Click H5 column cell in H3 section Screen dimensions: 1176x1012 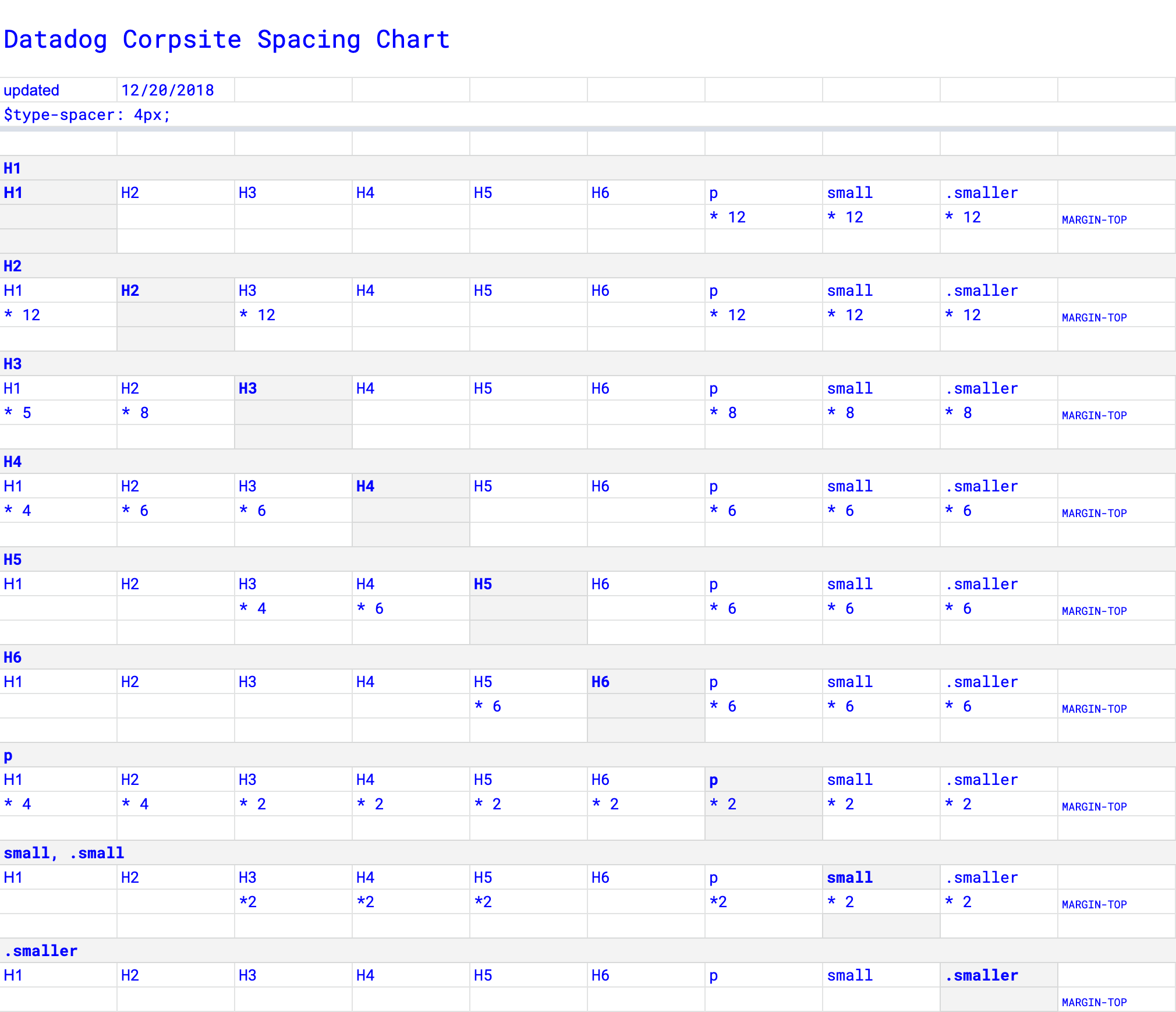coord(529,388)
